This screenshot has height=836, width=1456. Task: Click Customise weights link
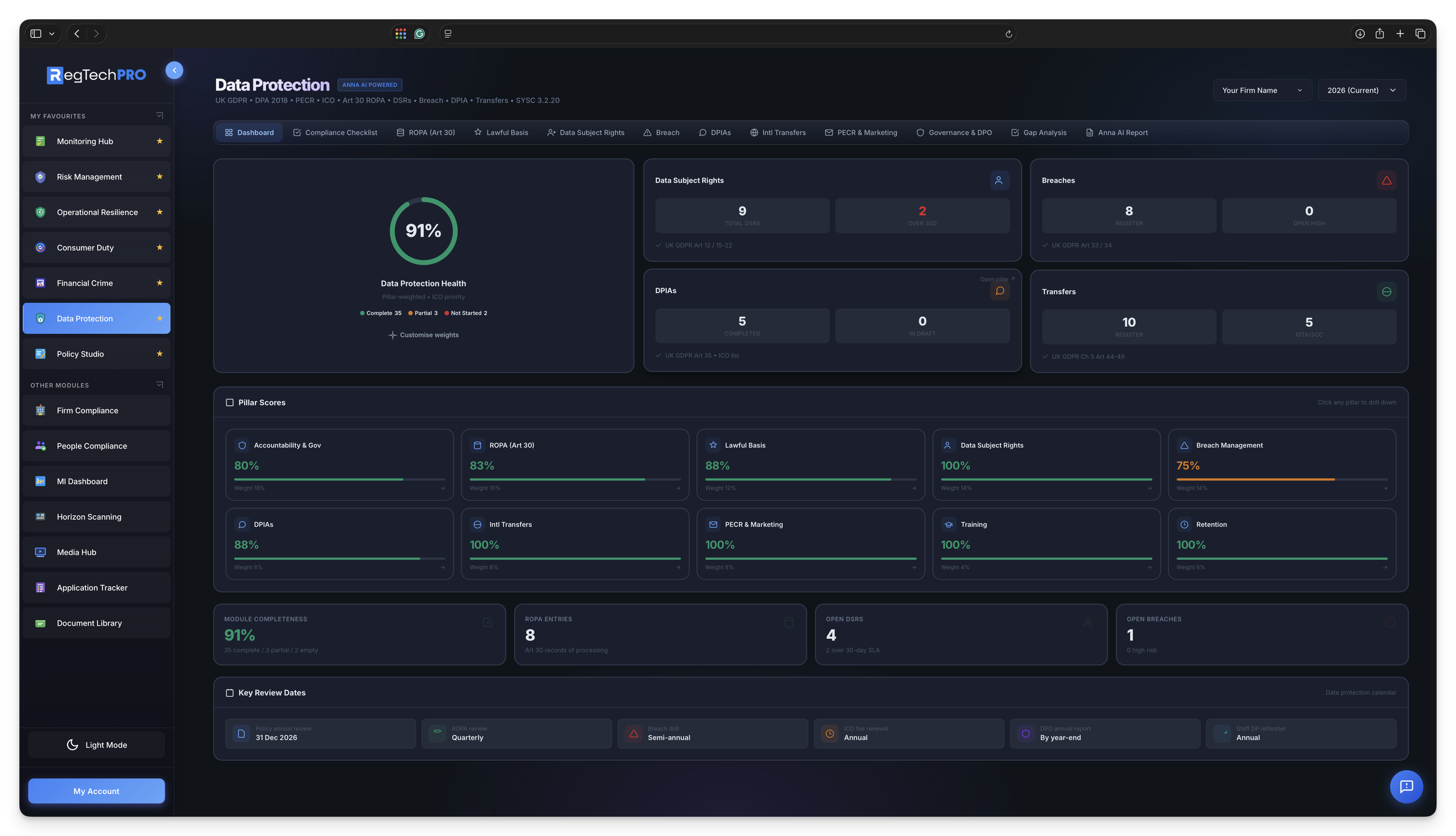pyautogui.click(x=423, y=335)
